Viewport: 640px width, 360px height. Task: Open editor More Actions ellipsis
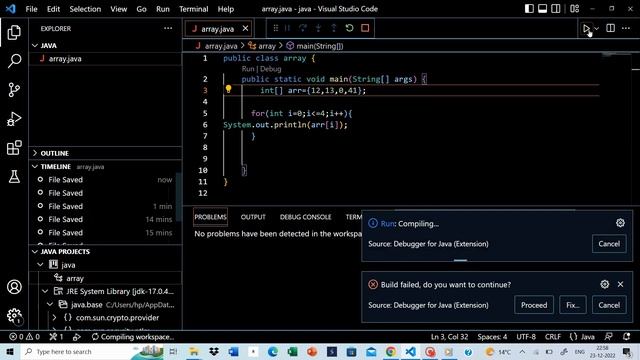pyautogui.click(x=626, y=28)
